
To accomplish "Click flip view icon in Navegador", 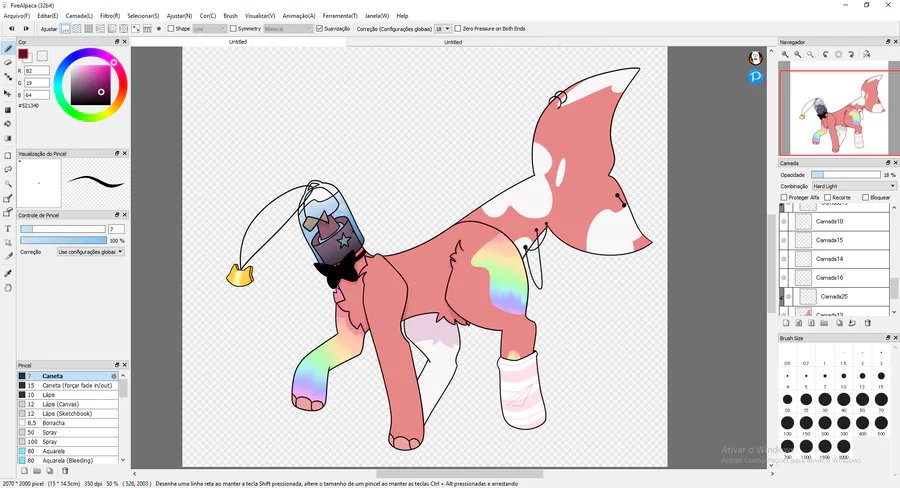I will point(867,54).
